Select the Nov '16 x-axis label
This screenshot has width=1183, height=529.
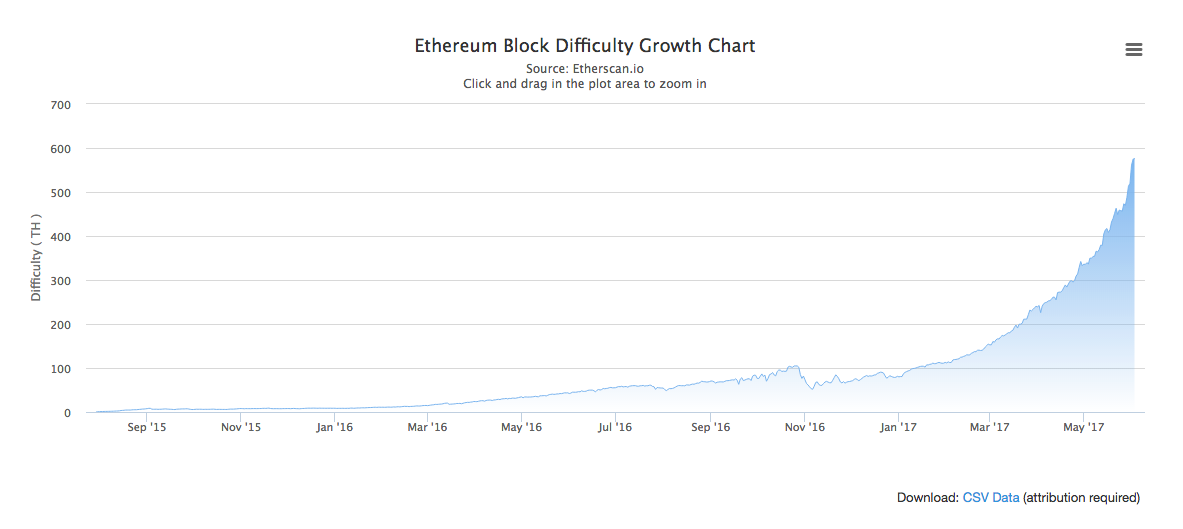click(x=804, y=428)
